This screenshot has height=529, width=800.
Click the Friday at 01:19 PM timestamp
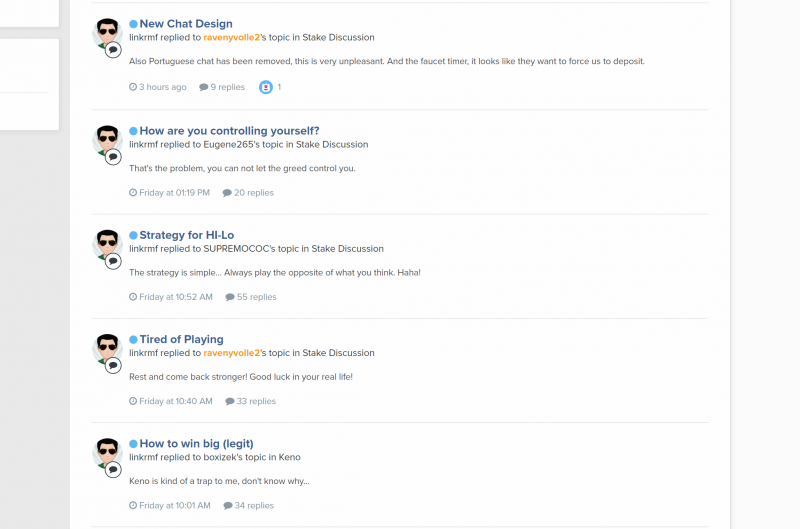[174, 193]
